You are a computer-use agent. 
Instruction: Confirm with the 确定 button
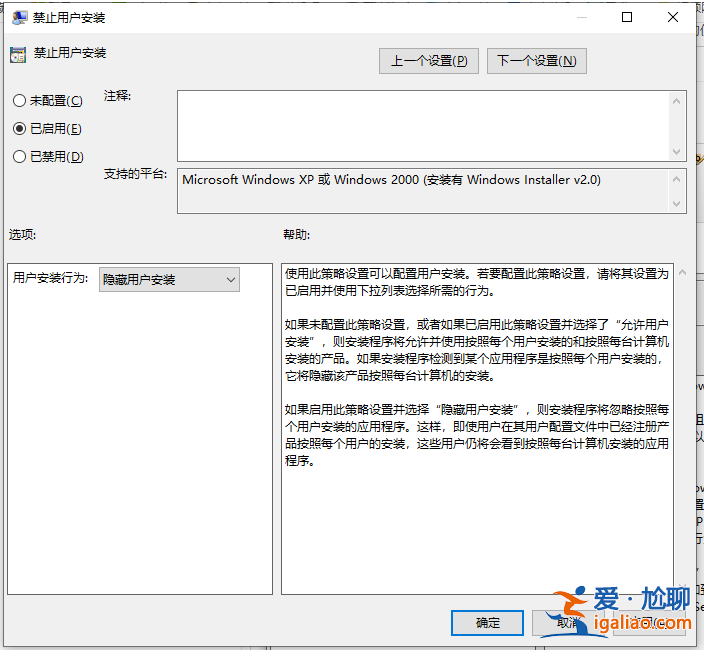tap(488, 623)
